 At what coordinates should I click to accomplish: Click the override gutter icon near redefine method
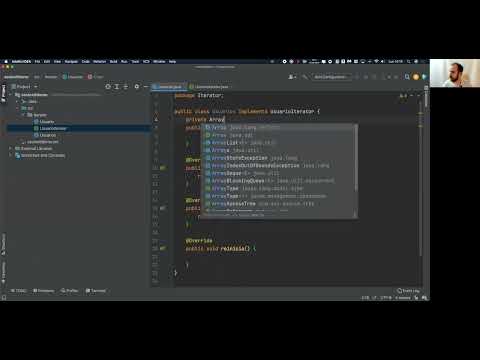pyautogui.click(x=163, y=249)
